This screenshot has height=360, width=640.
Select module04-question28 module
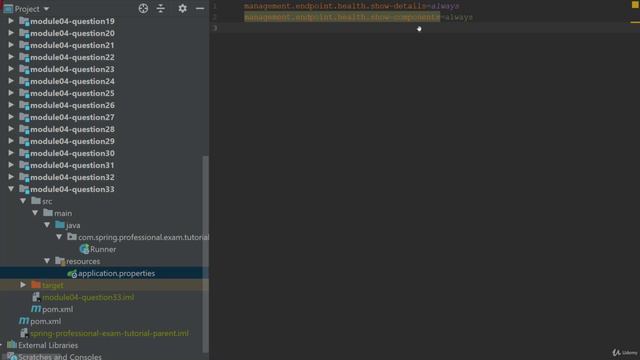pos(72,129)
